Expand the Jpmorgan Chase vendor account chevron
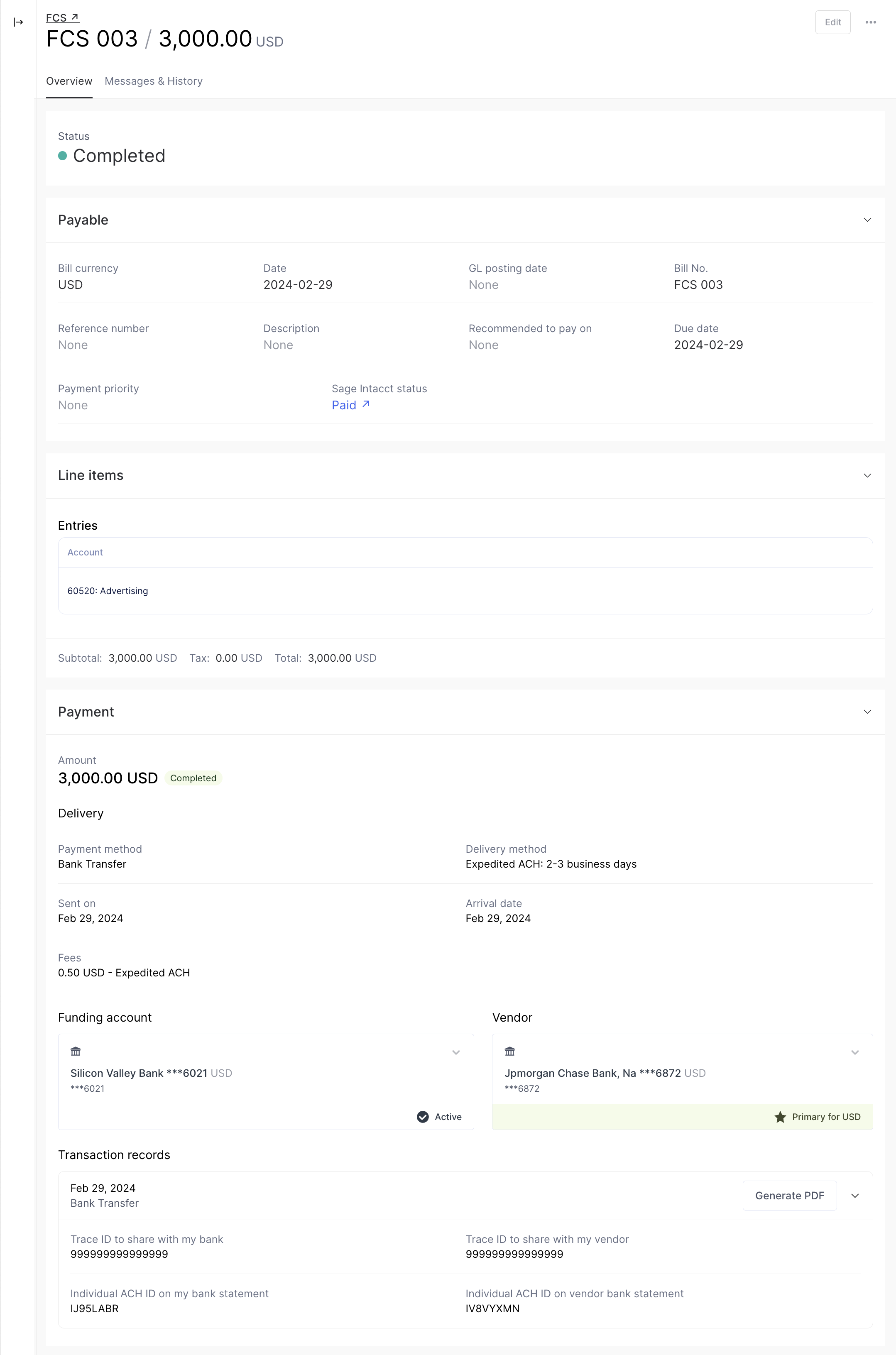This screenshot has height=1355, width=896. tap(855, 1052)
